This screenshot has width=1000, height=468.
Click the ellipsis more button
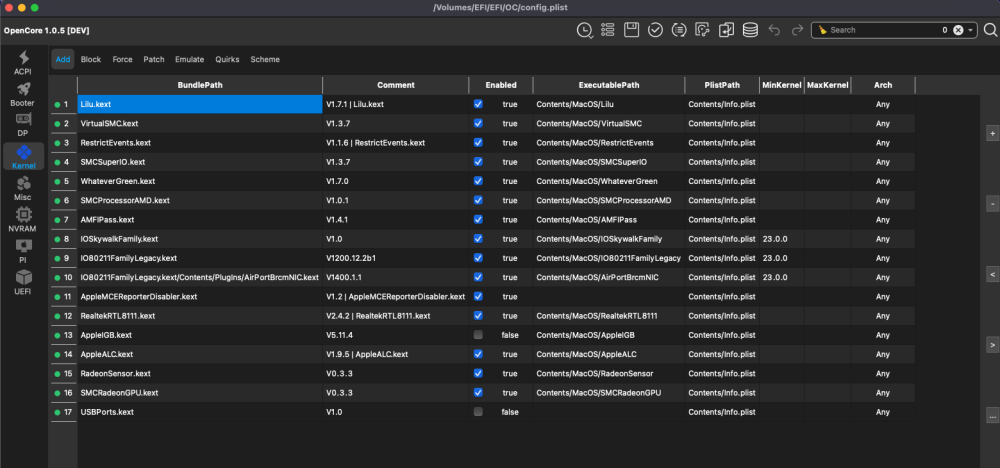click(x=992, y=416)
